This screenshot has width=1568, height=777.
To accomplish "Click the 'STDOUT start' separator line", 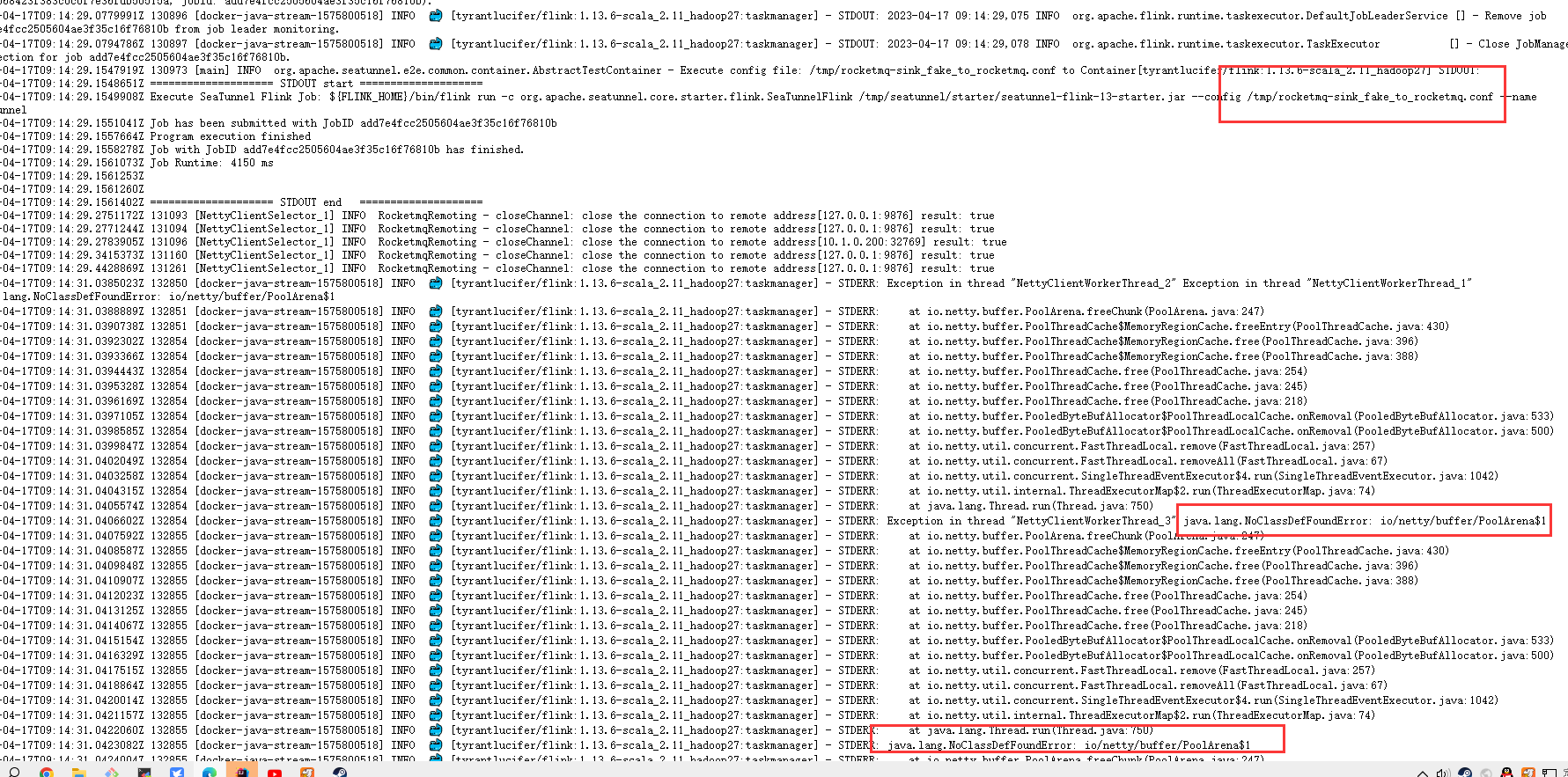I will 316,84.
